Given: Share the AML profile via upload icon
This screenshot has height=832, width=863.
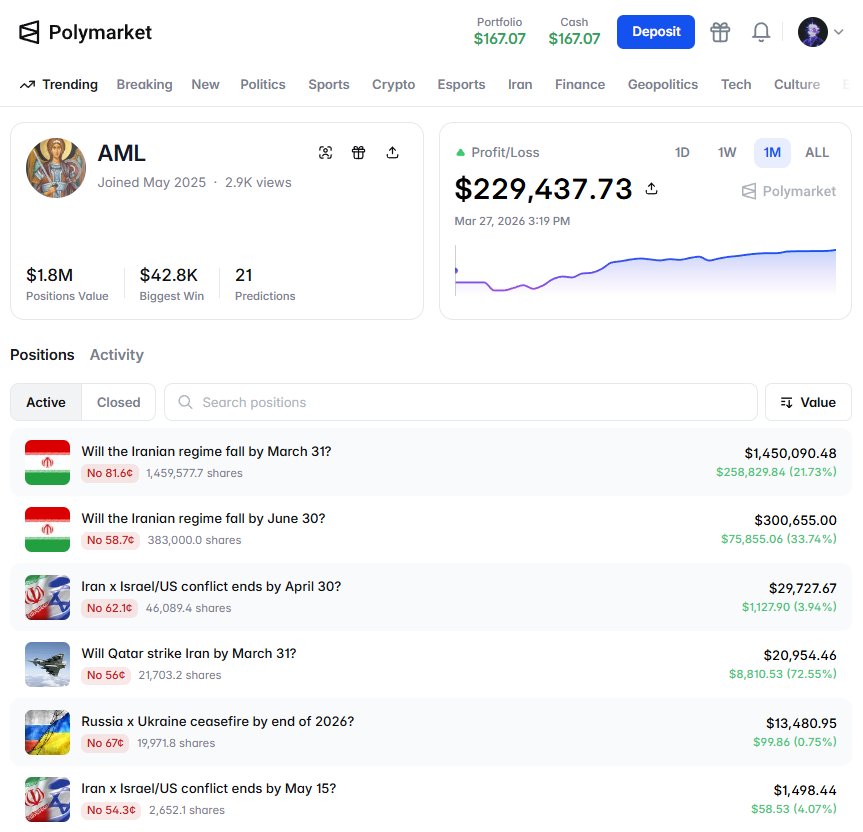Looking at the screenshot, I should [392, 152].
